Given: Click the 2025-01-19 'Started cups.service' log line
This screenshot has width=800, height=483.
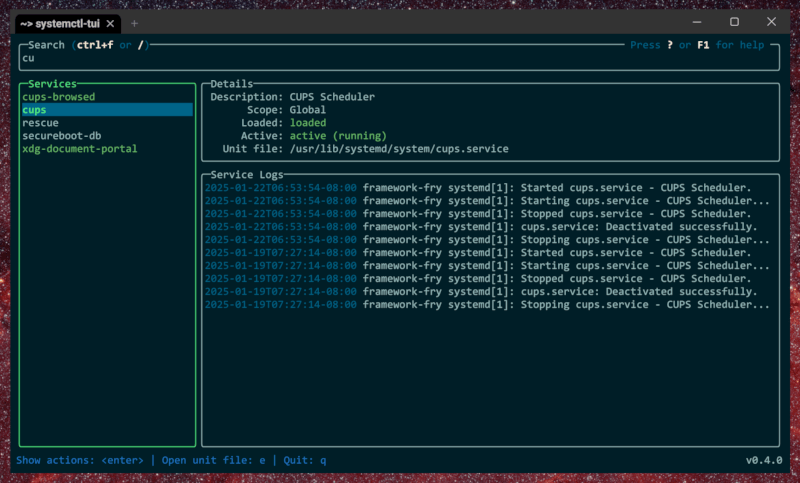Looking at the screenshot, I should tap(478, 253).
